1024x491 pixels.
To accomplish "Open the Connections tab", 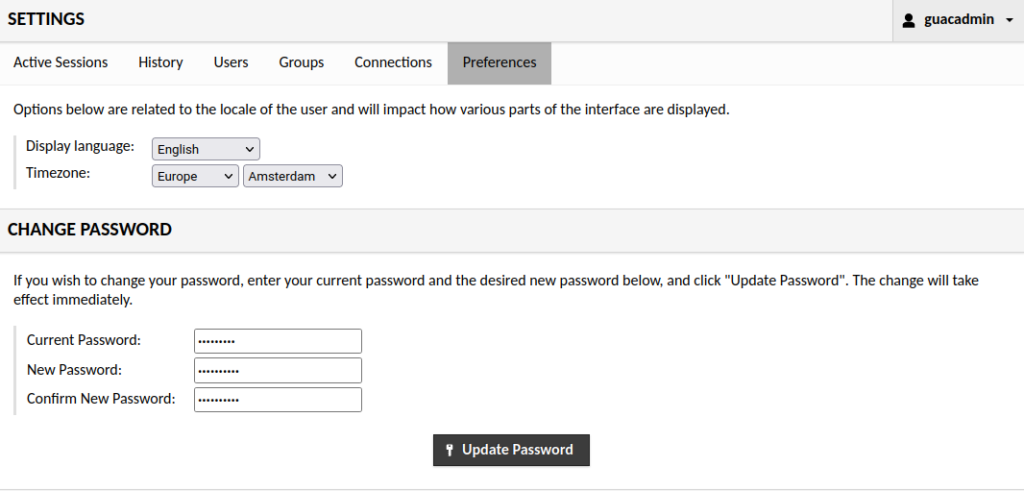I will [x=393, y=63].
